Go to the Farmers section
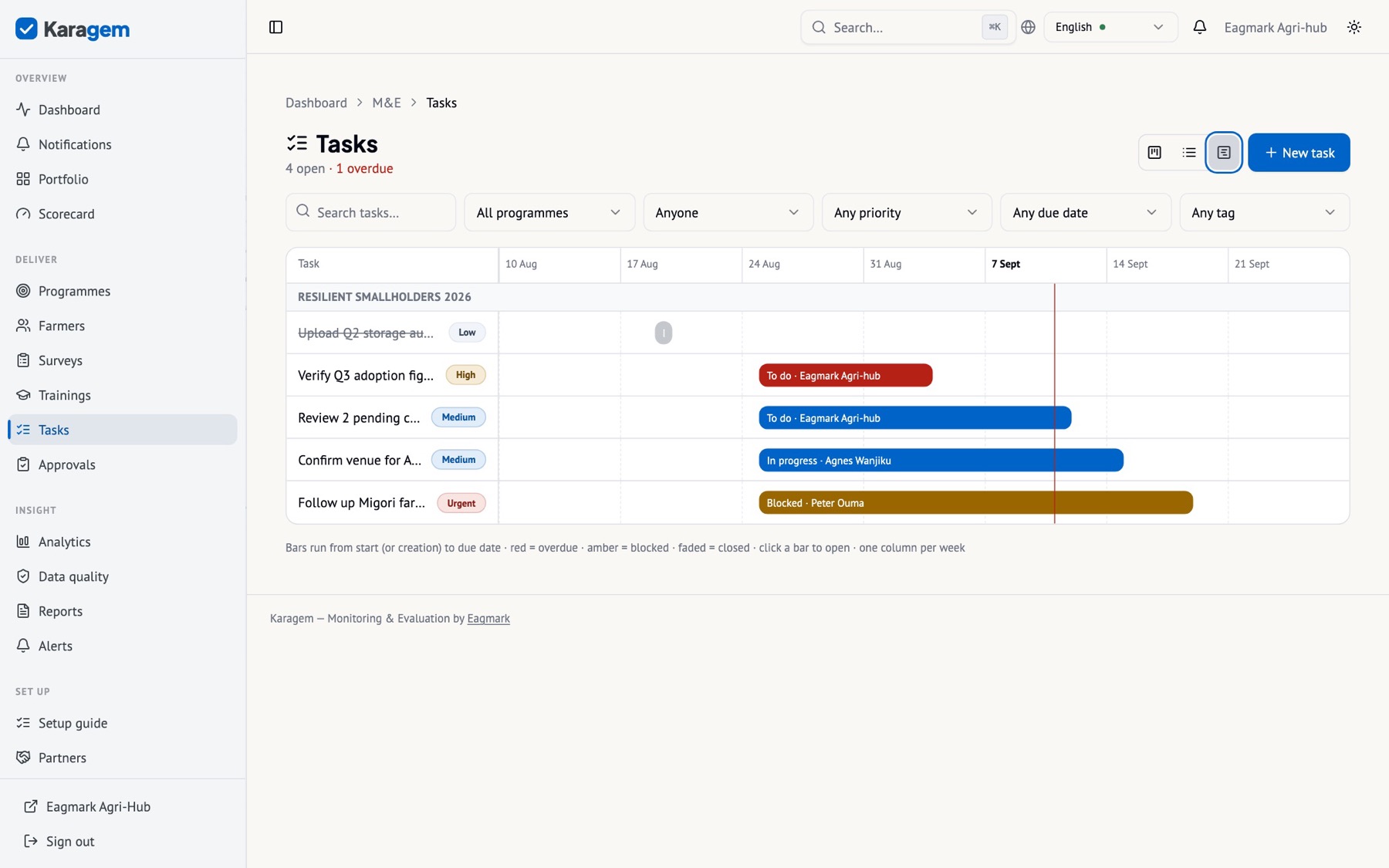 tap(123, 326)
